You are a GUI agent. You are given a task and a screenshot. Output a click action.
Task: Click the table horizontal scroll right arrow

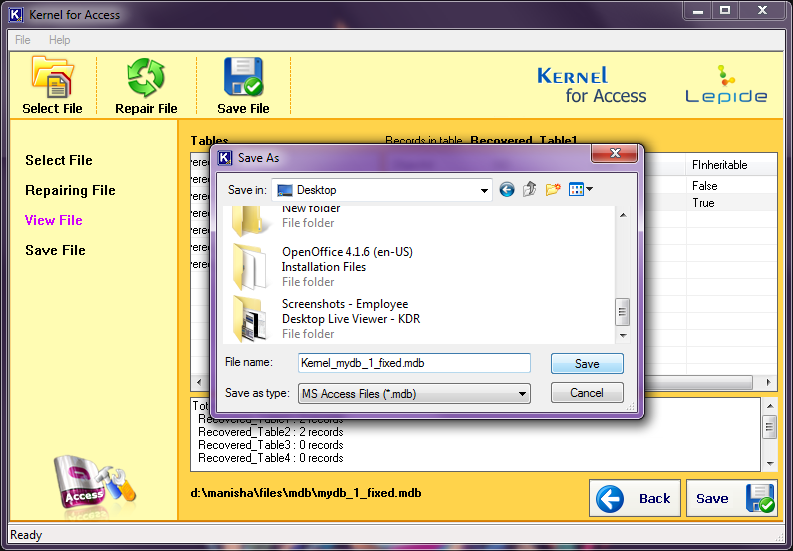[769, 382]
